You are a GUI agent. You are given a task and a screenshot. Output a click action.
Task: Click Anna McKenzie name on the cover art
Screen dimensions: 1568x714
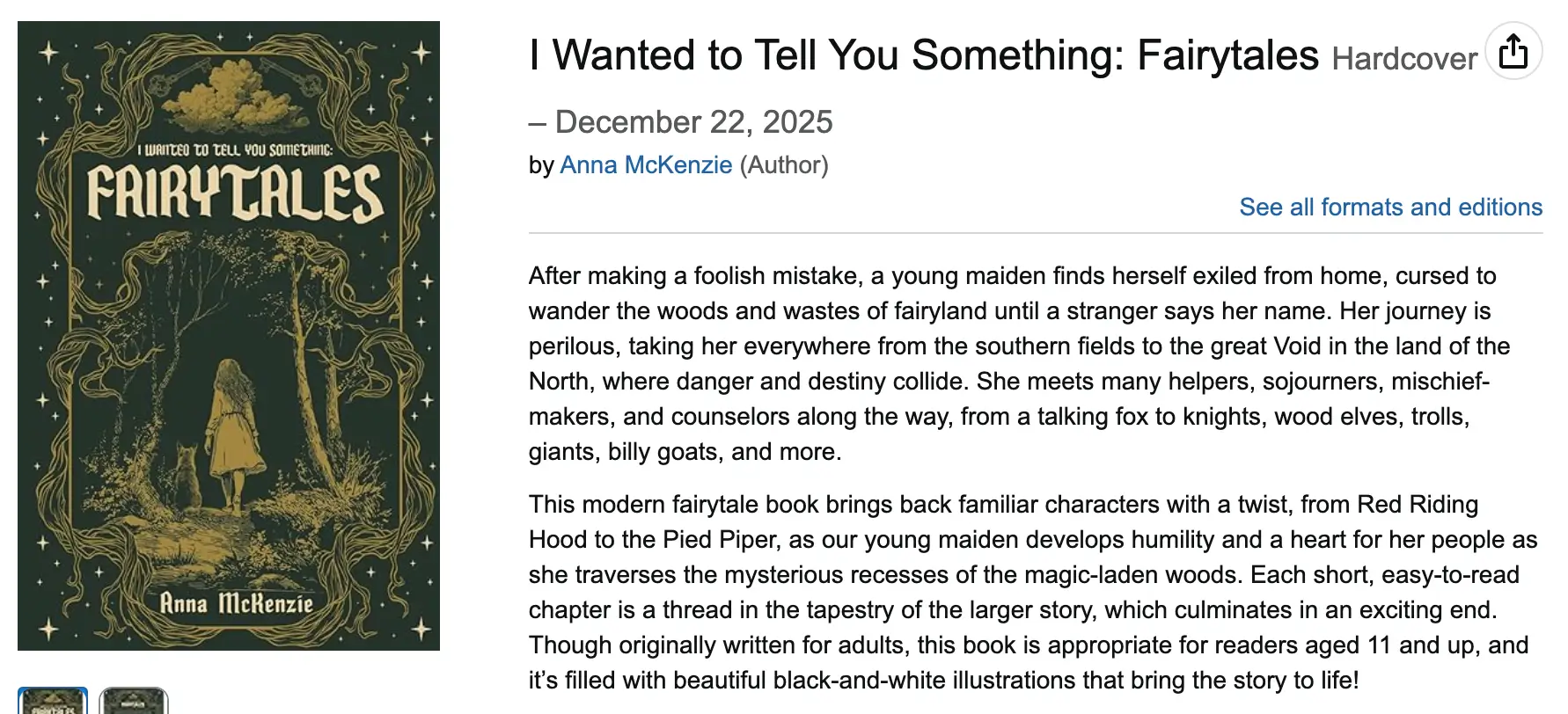pos(236,603)
